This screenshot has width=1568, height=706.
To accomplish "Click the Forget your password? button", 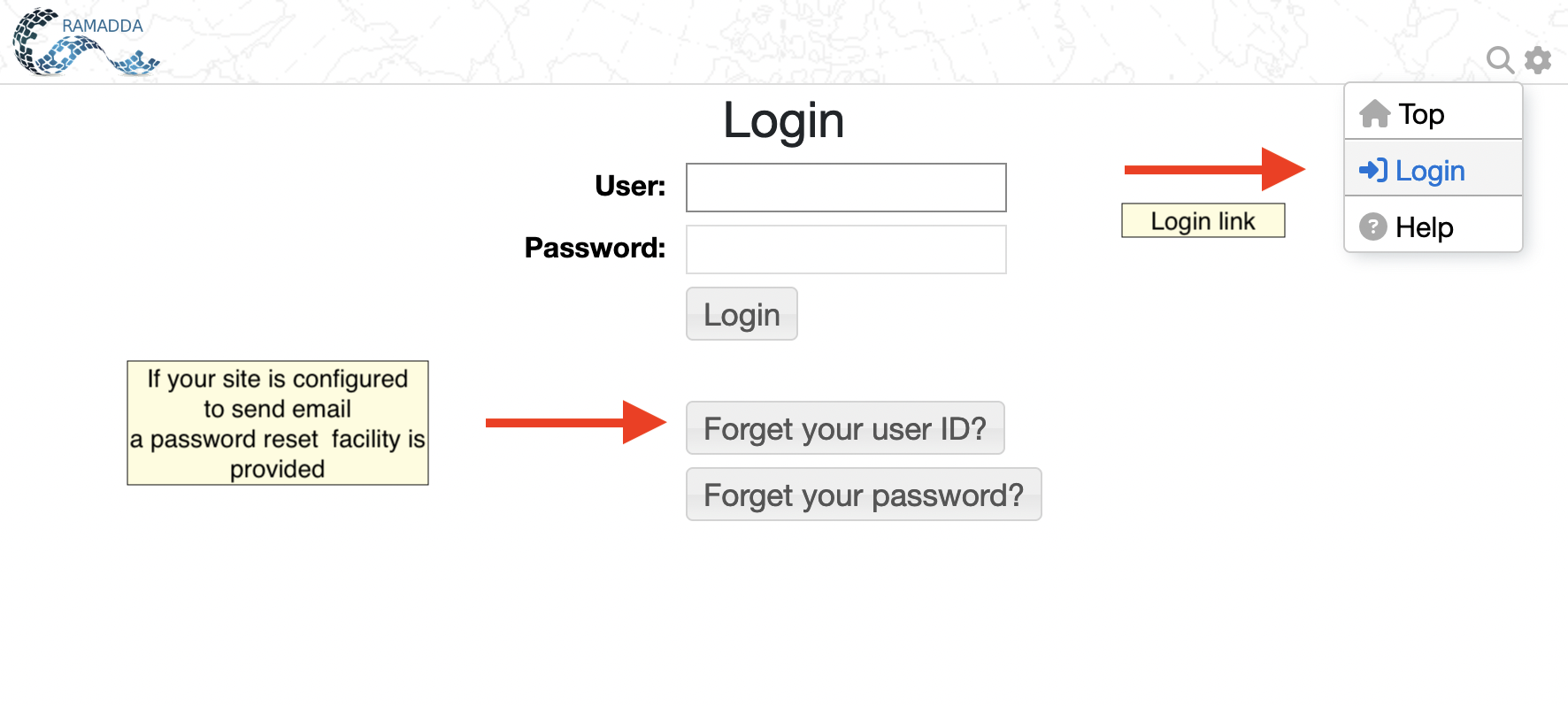I will click(x=864, y=495).
